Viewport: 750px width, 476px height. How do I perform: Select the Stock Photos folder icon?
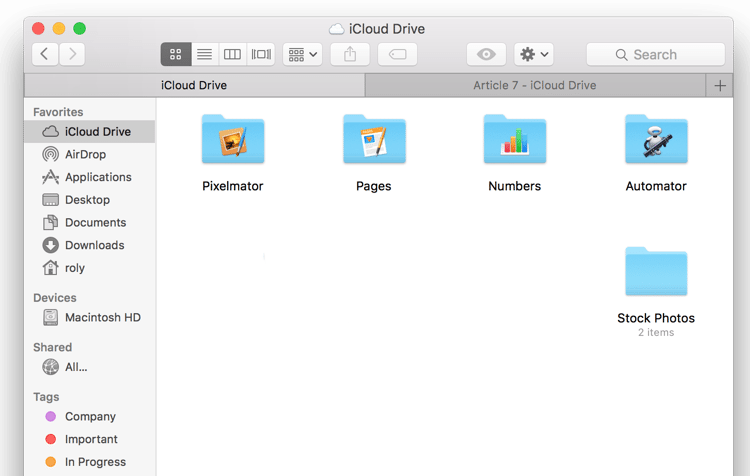coord(656,271)
